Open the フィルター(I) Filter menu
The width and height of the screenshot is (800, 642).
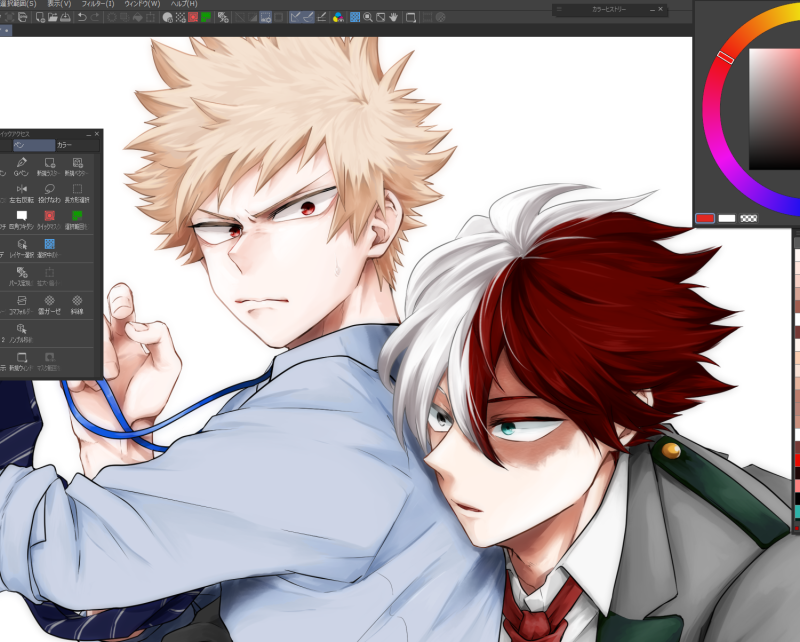coord(97,4)
